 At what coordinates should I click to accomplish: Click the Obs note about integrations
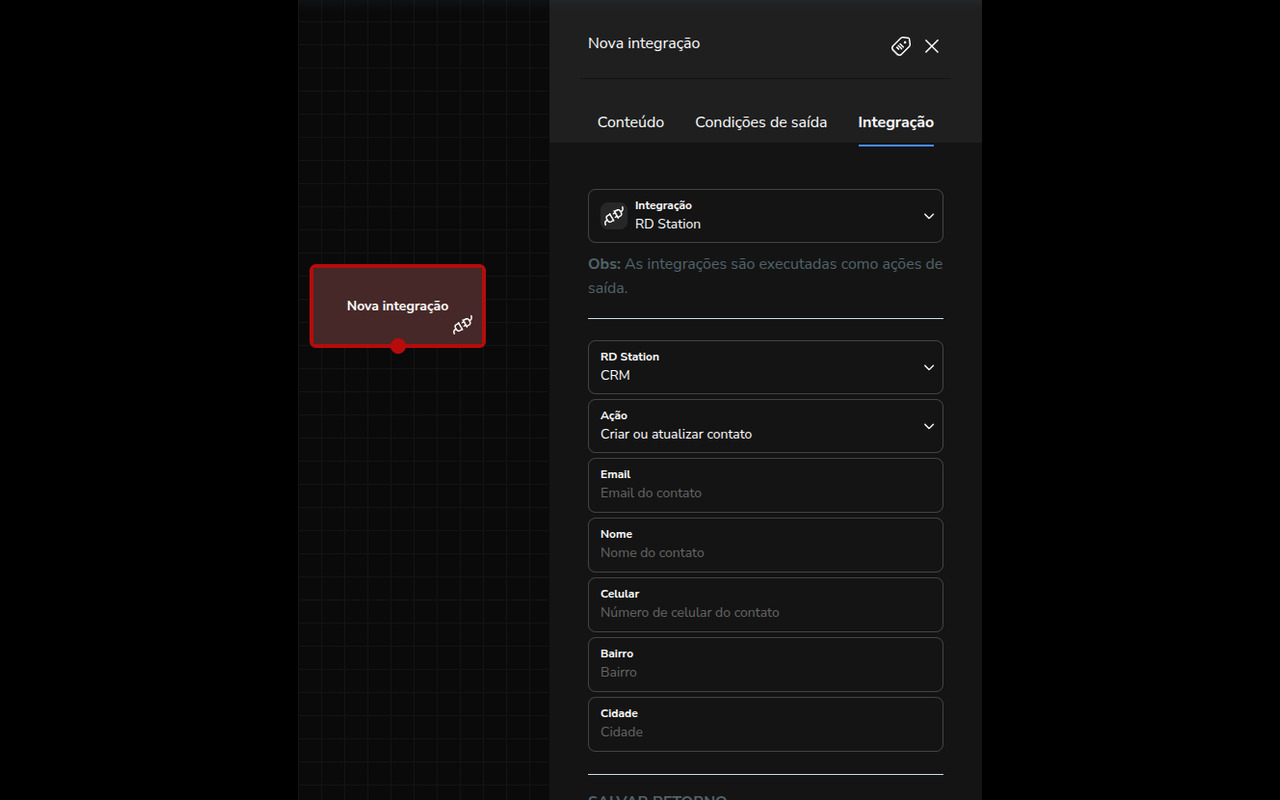(x=765, y=276)
